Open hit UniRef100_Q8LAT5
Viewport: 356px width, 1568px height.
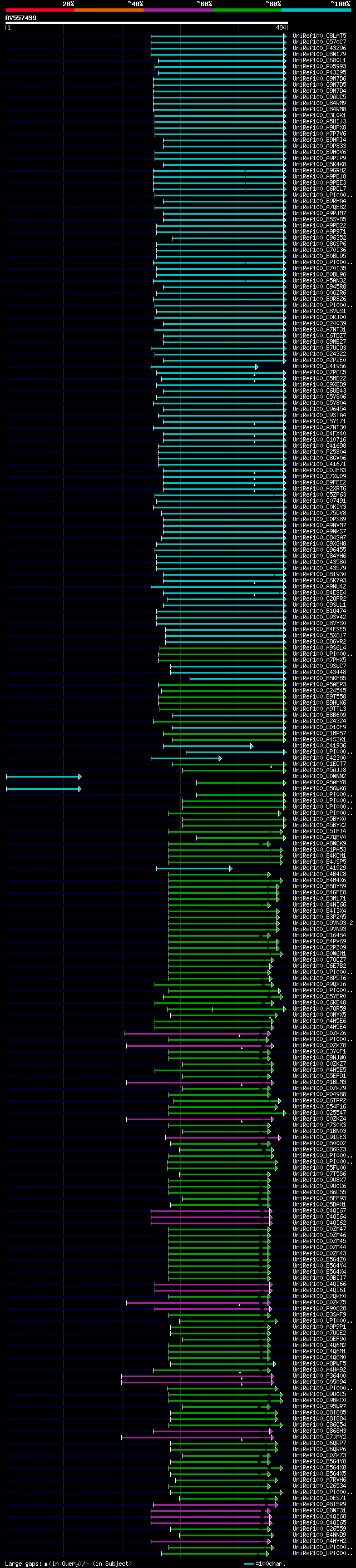(319, 36)
